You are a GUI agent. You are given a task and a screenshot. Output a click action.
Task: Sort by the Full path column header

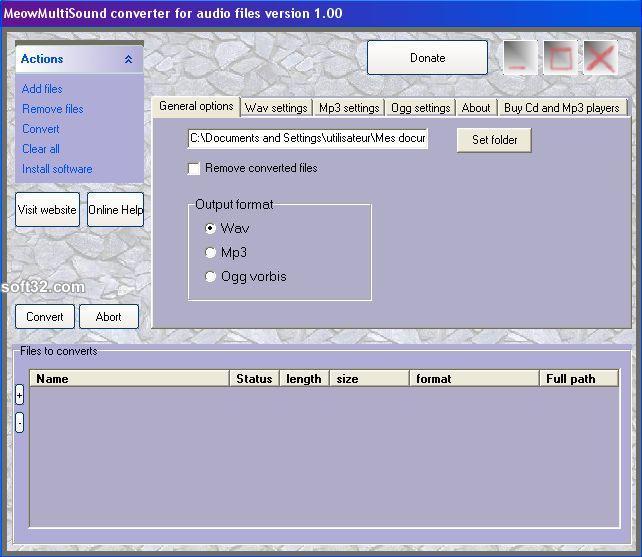(x=579, y=378)
